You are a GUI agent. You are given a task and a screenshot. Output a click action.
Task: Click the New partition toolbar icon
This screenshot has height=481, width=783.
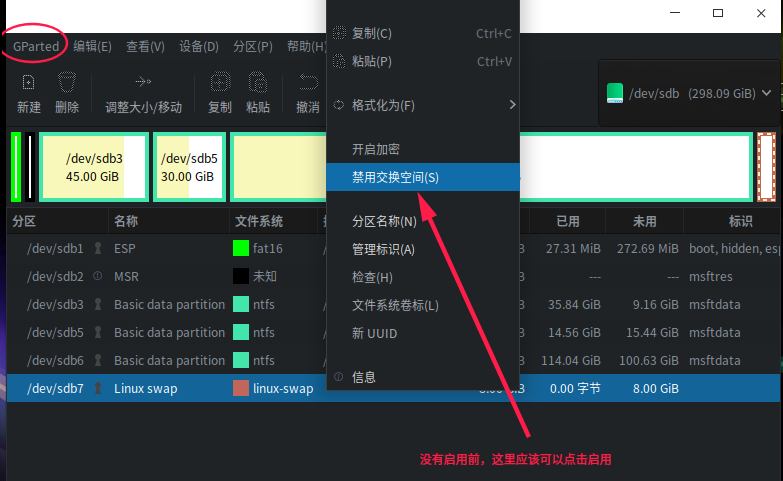28,82
